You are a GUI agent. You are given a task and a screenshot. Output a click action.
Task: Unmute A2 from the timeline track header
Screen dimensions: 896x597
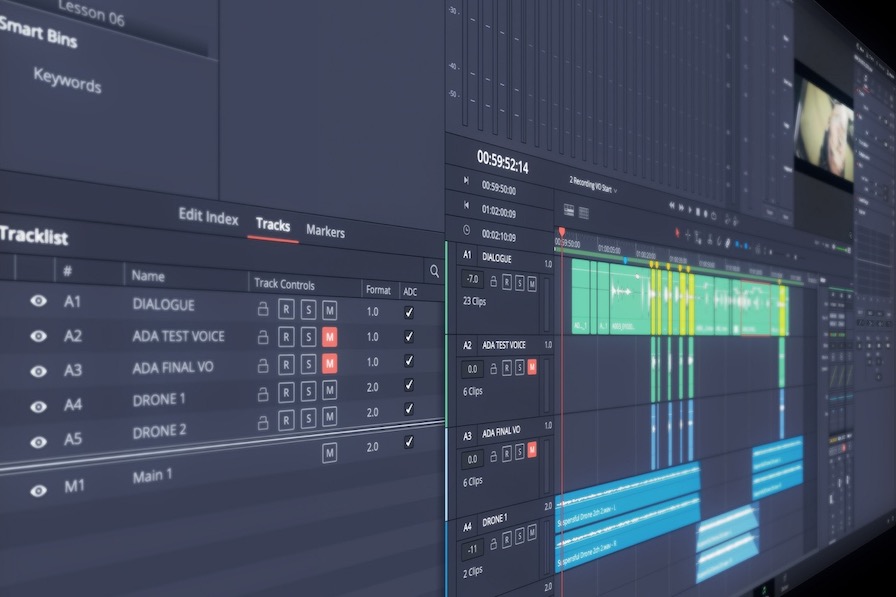[532, 367]
